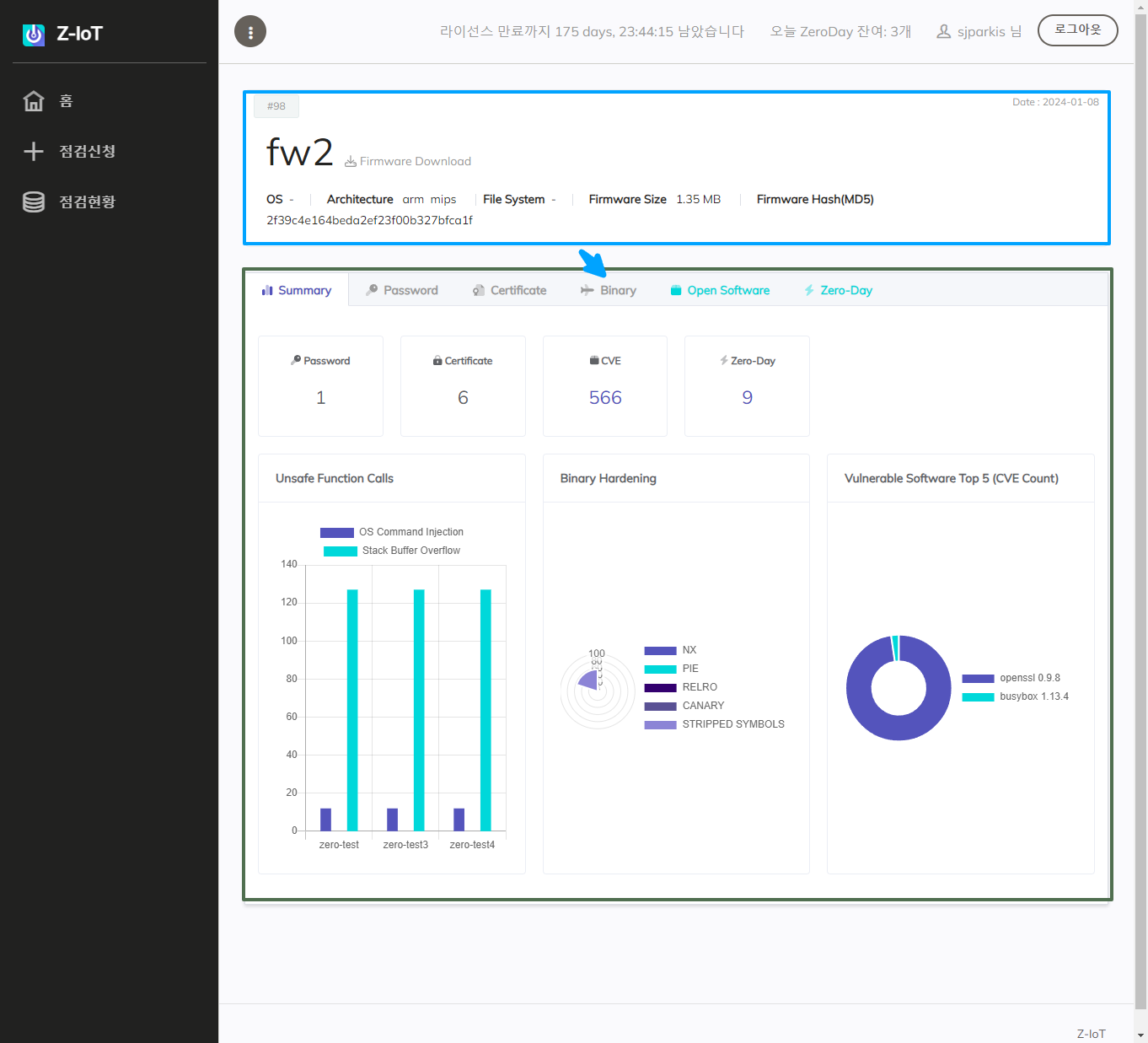The height and width of the screenshot is (1043, 1148).
Task: Switch to the Binary tab
Action: coord(609,290)
